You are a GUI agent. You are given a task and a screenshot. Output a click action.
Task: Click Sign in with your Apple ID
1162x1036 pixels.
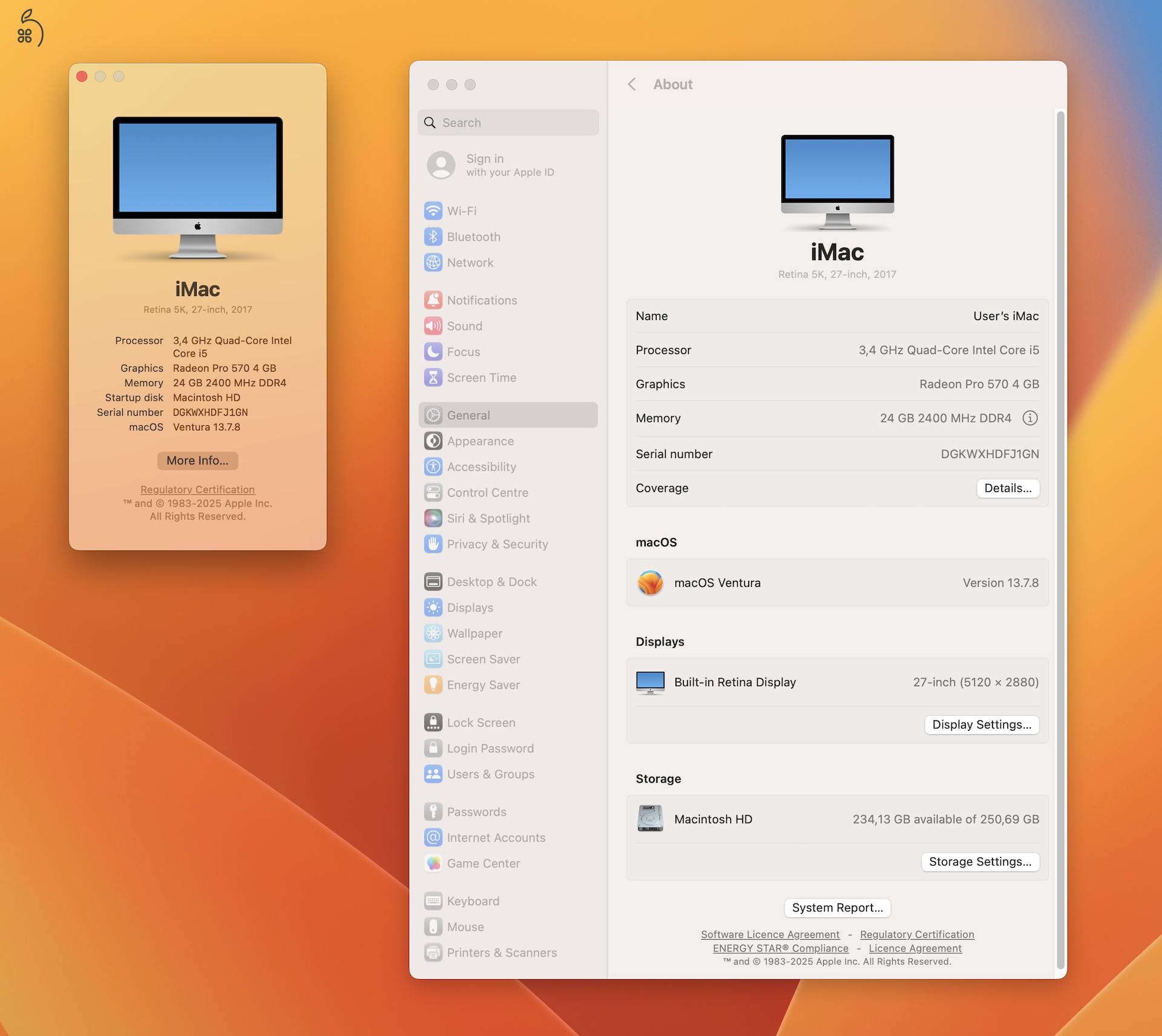[510, 165]
